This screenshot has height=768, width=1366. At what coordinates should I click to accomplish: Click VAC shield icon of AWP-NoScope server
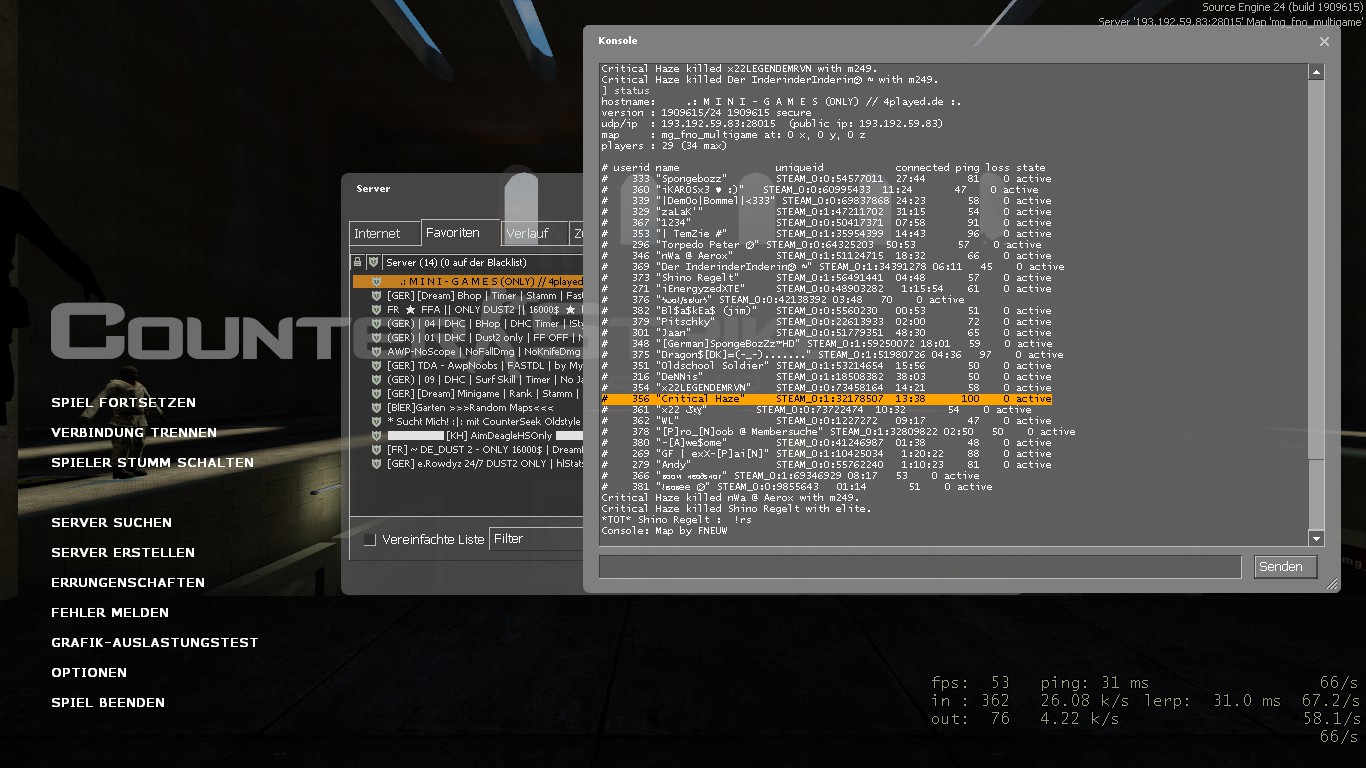376,352
